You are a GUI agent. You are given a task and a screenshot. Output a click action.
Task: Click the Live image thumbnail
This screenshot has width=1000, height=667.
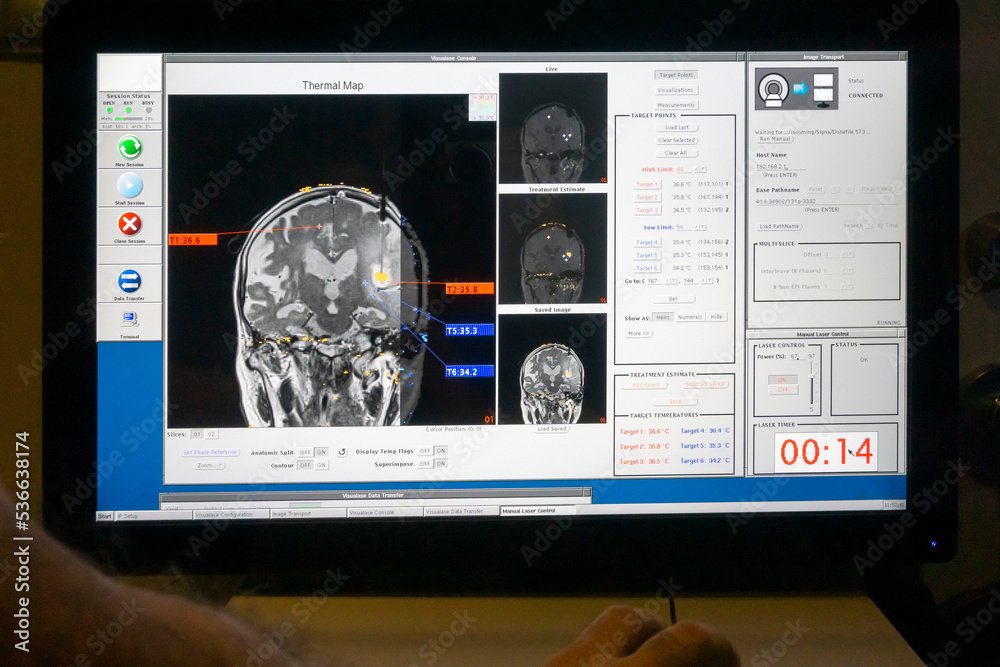(552, 128)
